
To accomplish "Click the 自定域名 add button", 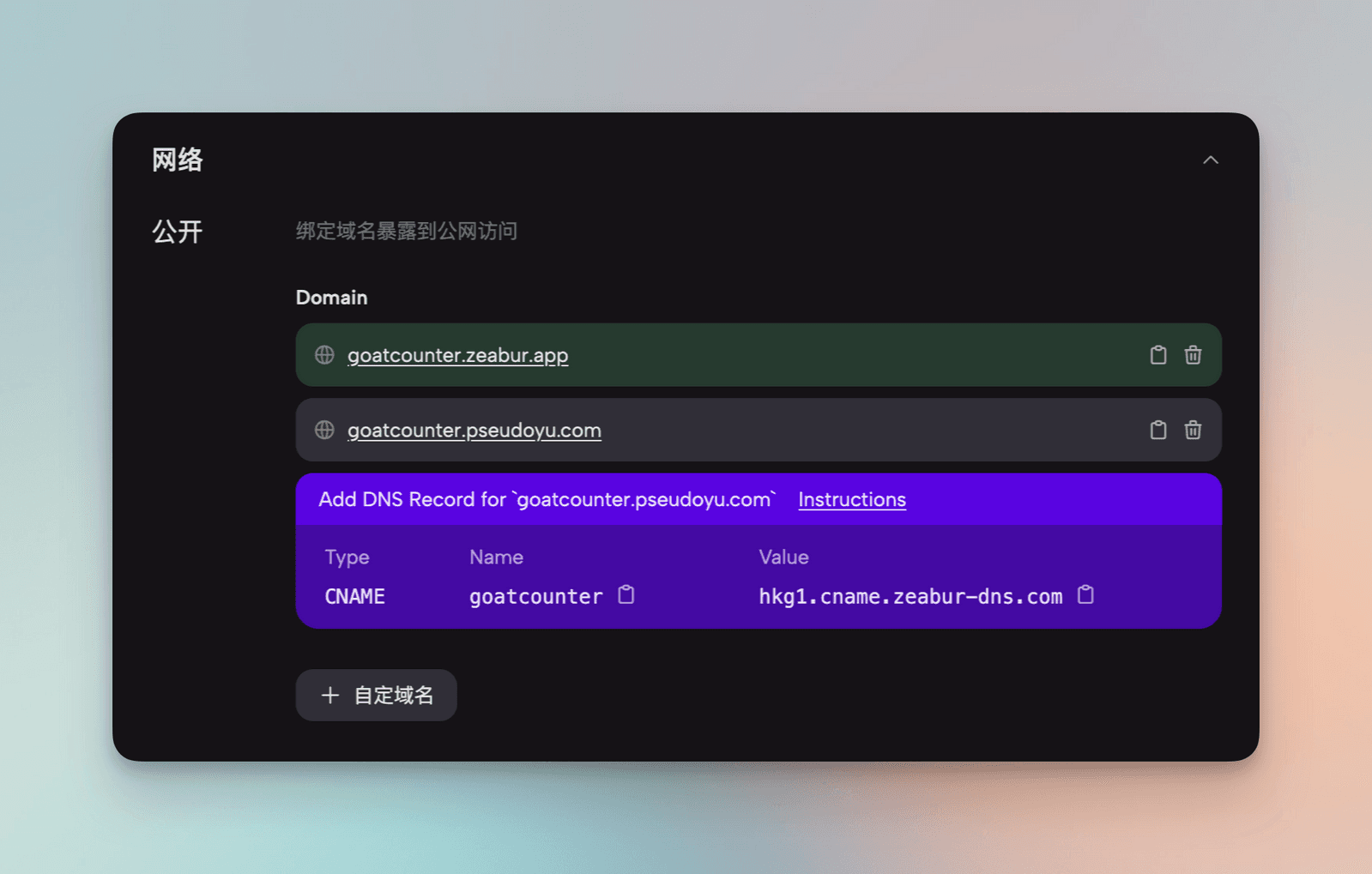I will click(x=376, y=695).
